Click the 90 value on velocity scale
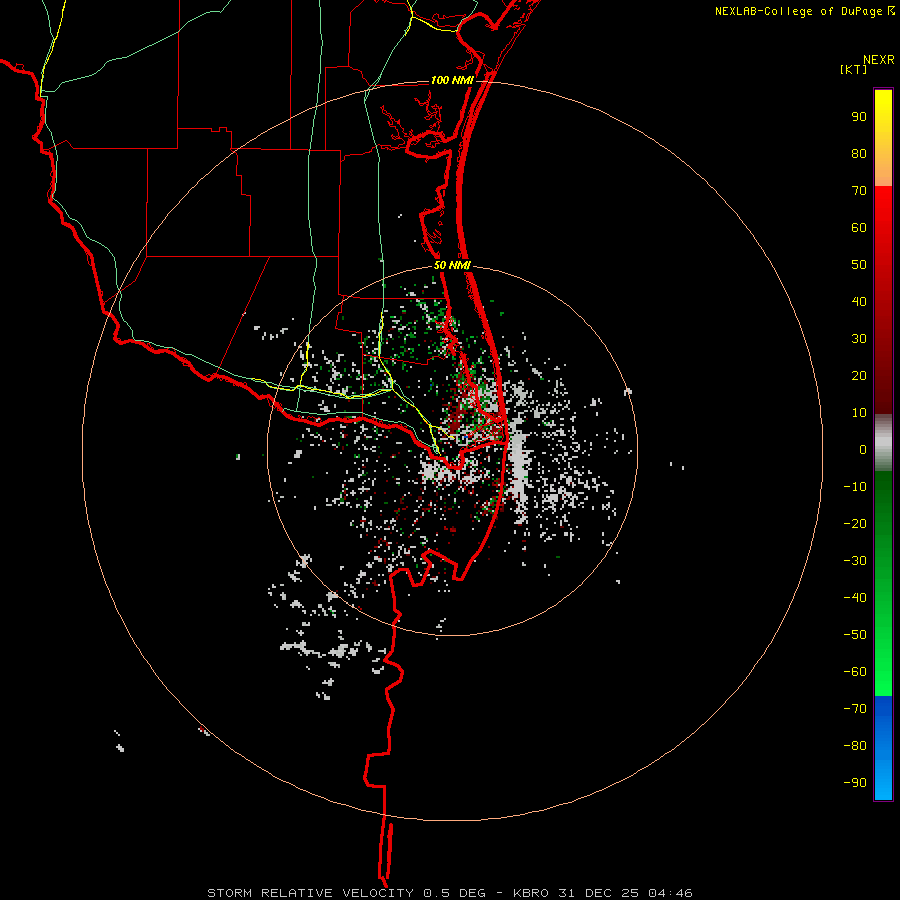The image size is (900, 900). 859,117
